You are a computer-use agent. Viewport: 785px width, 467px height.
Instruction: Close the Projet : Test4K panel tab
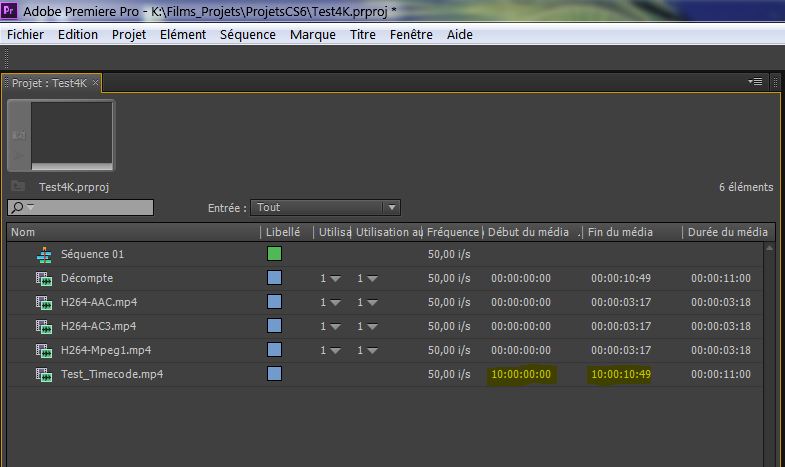coord(95,83)
